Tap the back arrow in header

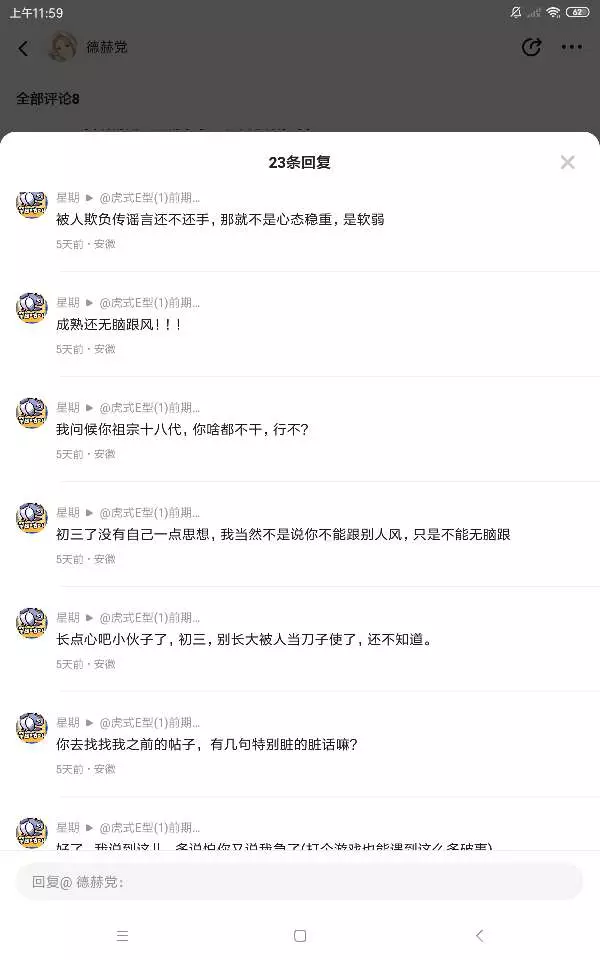tap(24, 48)
